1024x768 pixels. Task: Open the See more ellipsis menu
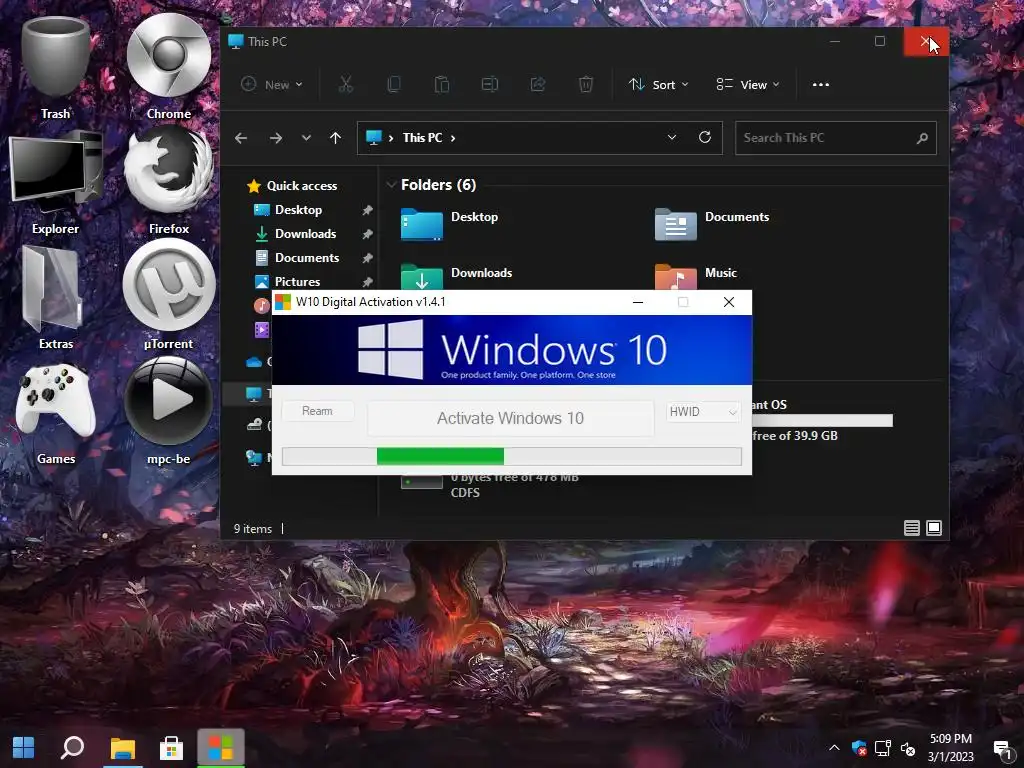coord(821,84)
